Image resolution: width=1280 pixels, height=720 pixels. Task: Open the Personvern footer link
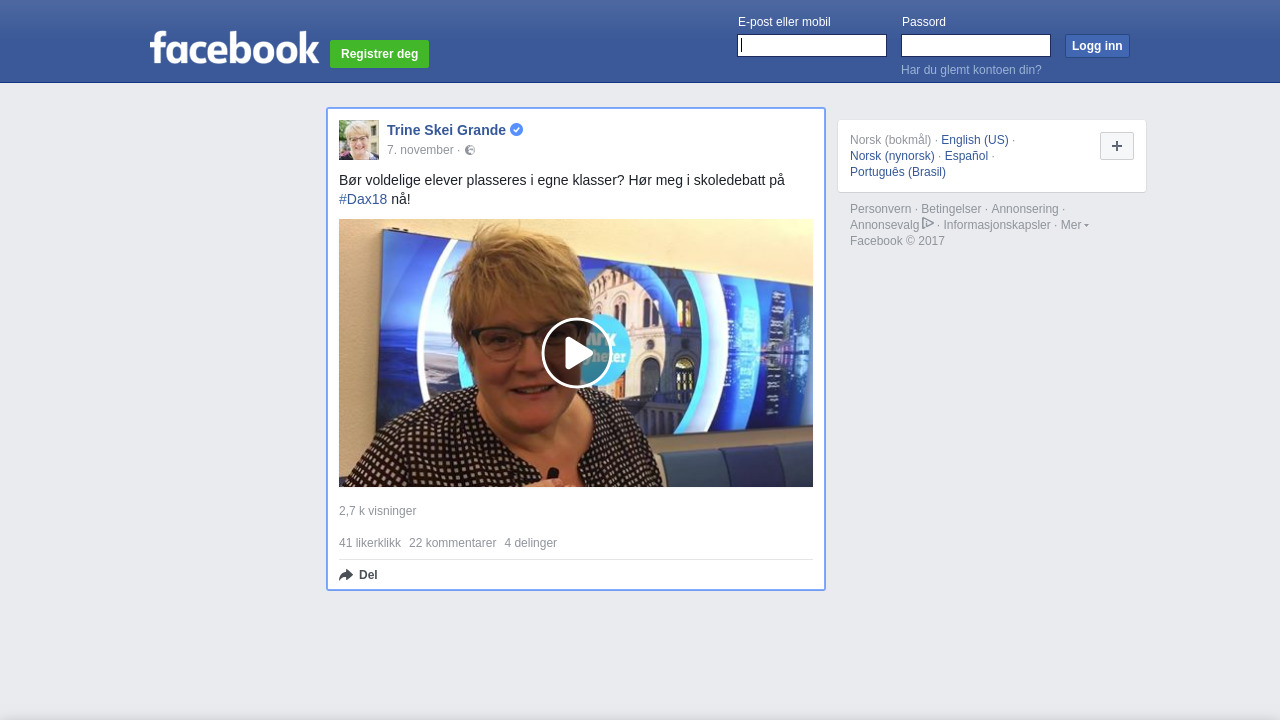(x=880, y=209)
